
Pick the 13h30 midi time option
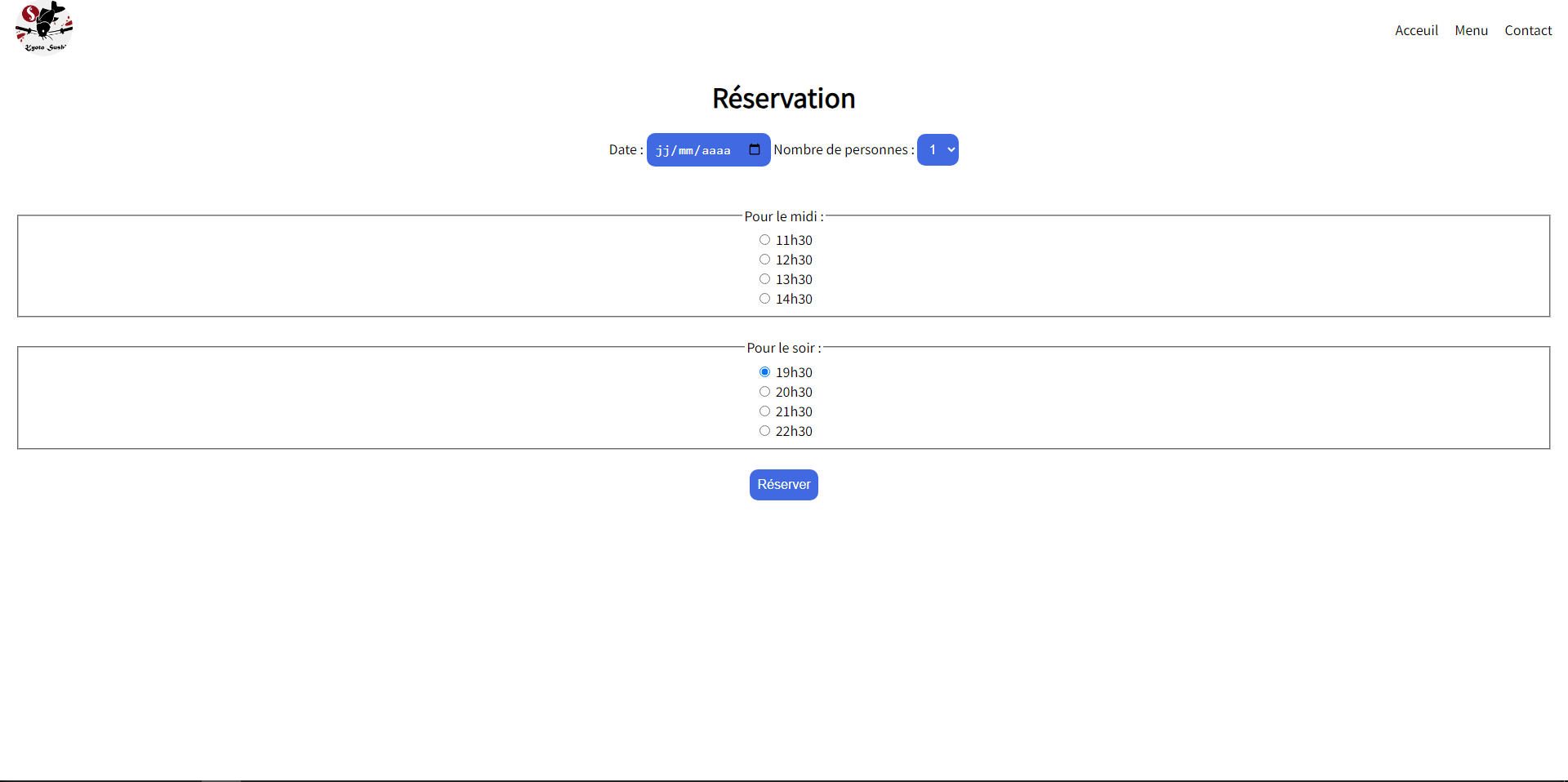point(764,279)
